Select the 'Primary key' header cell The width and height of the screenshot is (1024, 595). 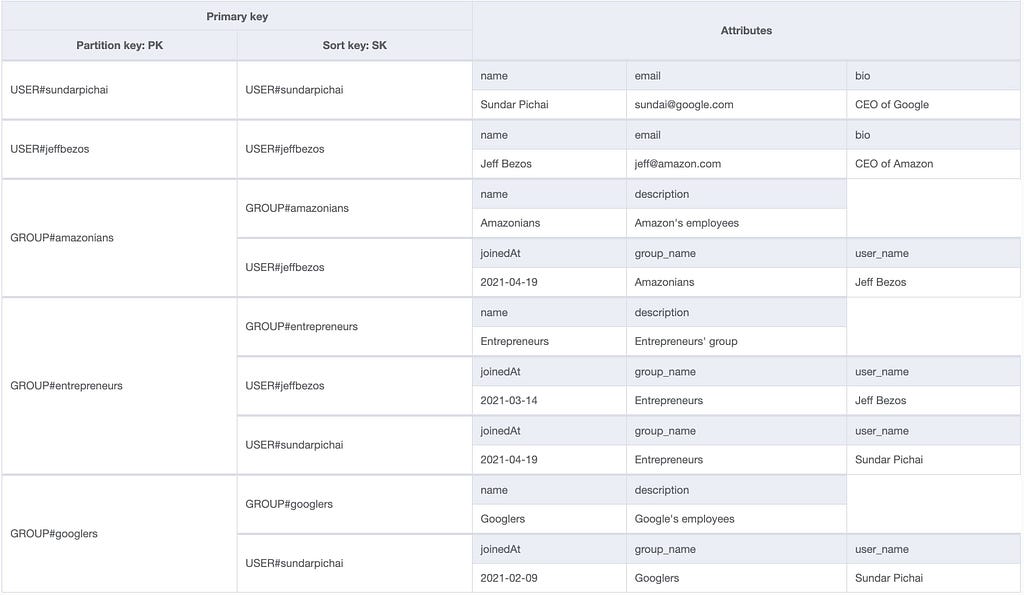236,16
